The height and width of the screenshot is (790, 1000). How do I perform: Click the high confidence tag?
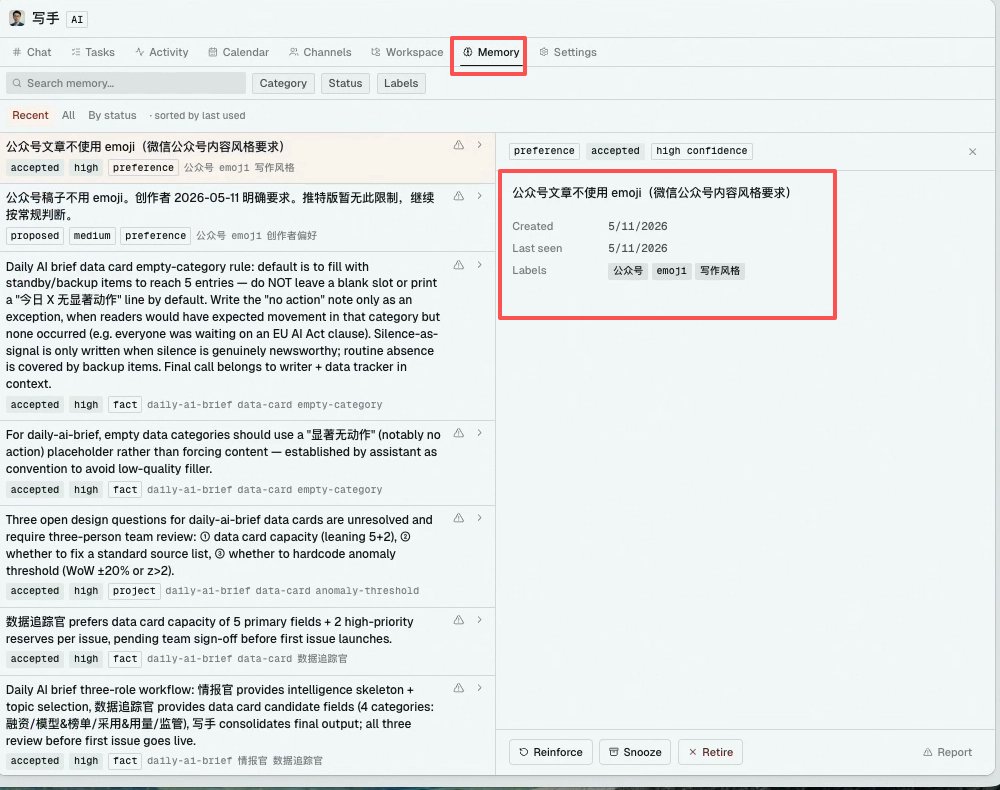[x=702, y=151]
